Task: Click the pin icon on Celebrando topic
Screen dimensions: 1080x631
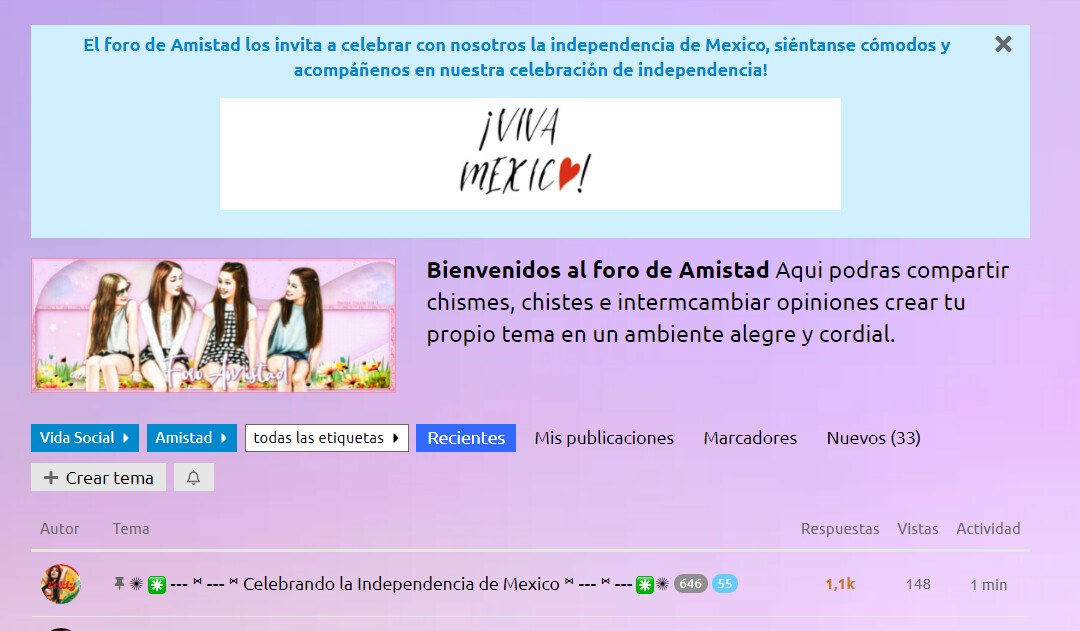Action: tap(119, 583)
